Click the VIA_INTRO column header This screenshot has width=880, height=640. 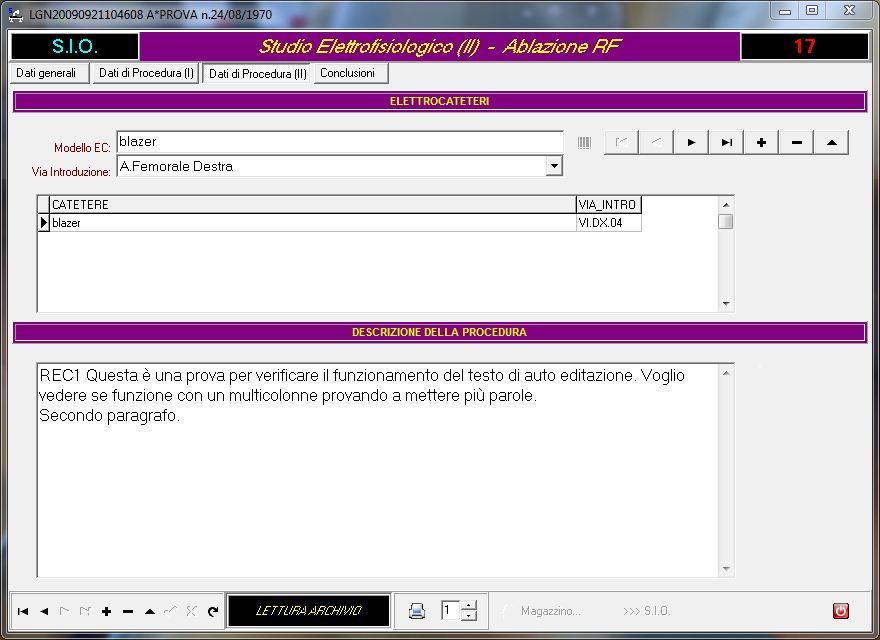(x=608, y=204)
